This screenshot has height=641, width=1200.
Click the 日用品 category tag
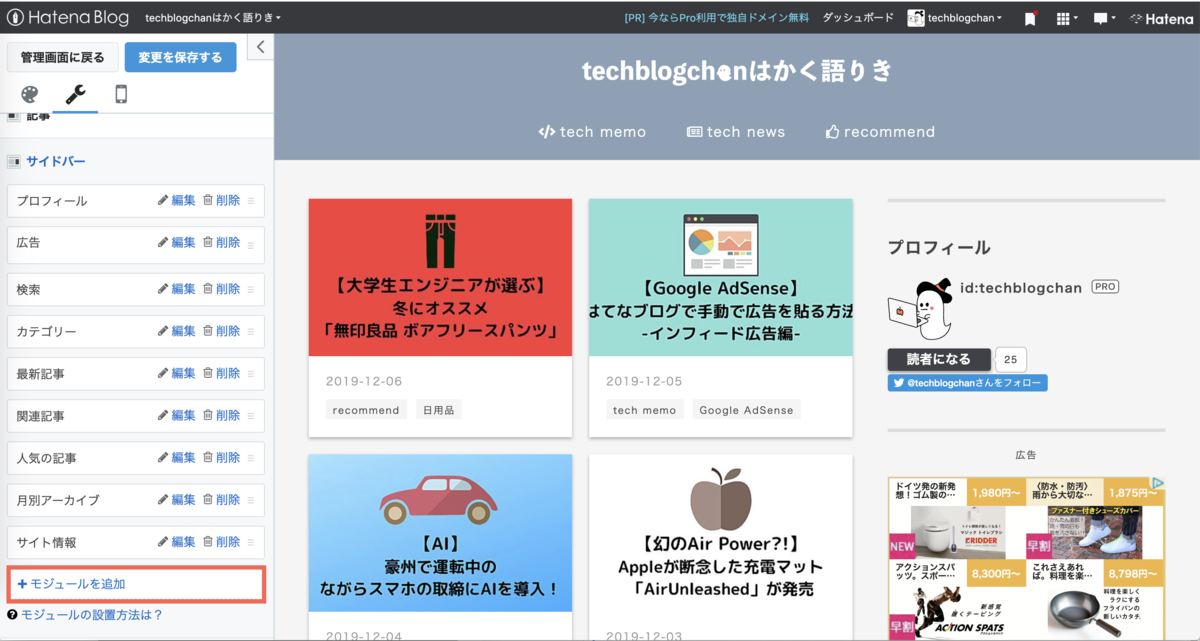pyautogui.click(x=438, y=410)
